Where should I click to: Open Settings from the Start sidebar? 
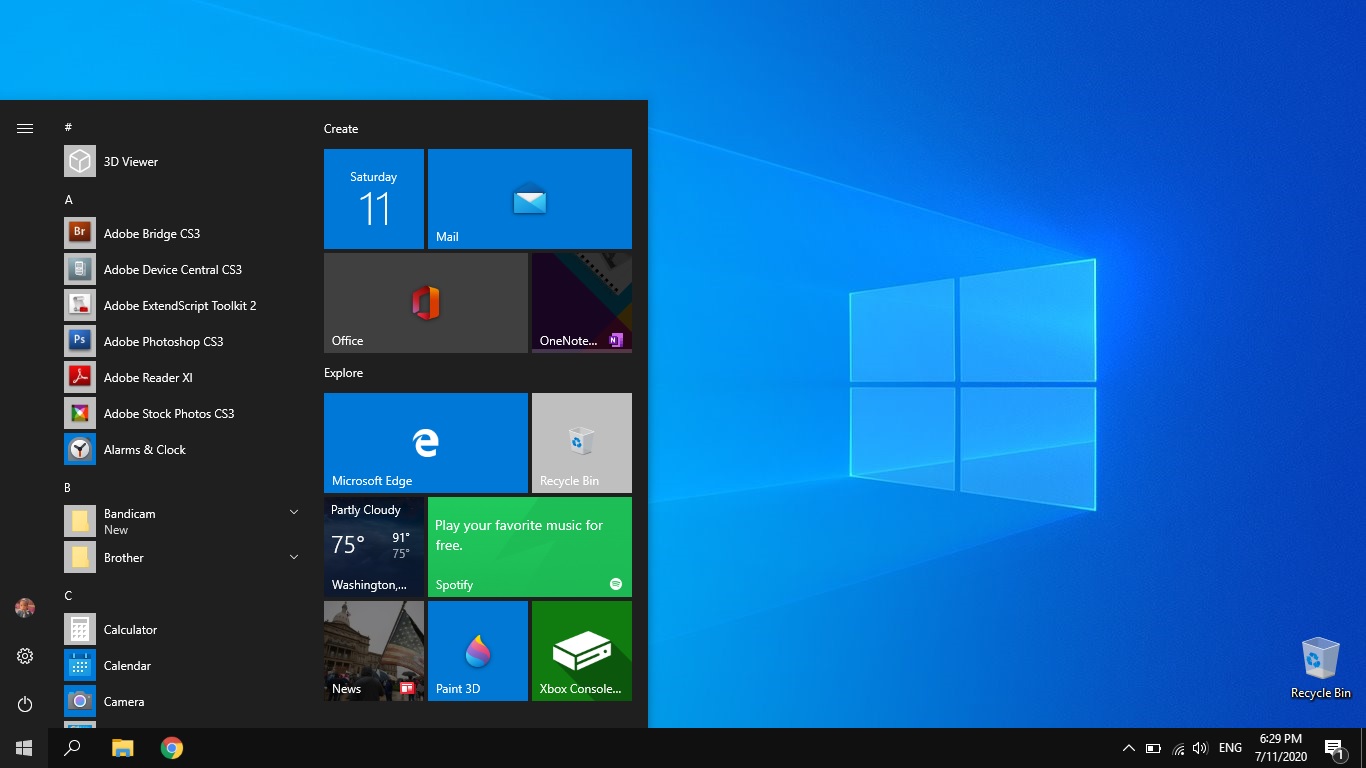(x=24, y=656)
